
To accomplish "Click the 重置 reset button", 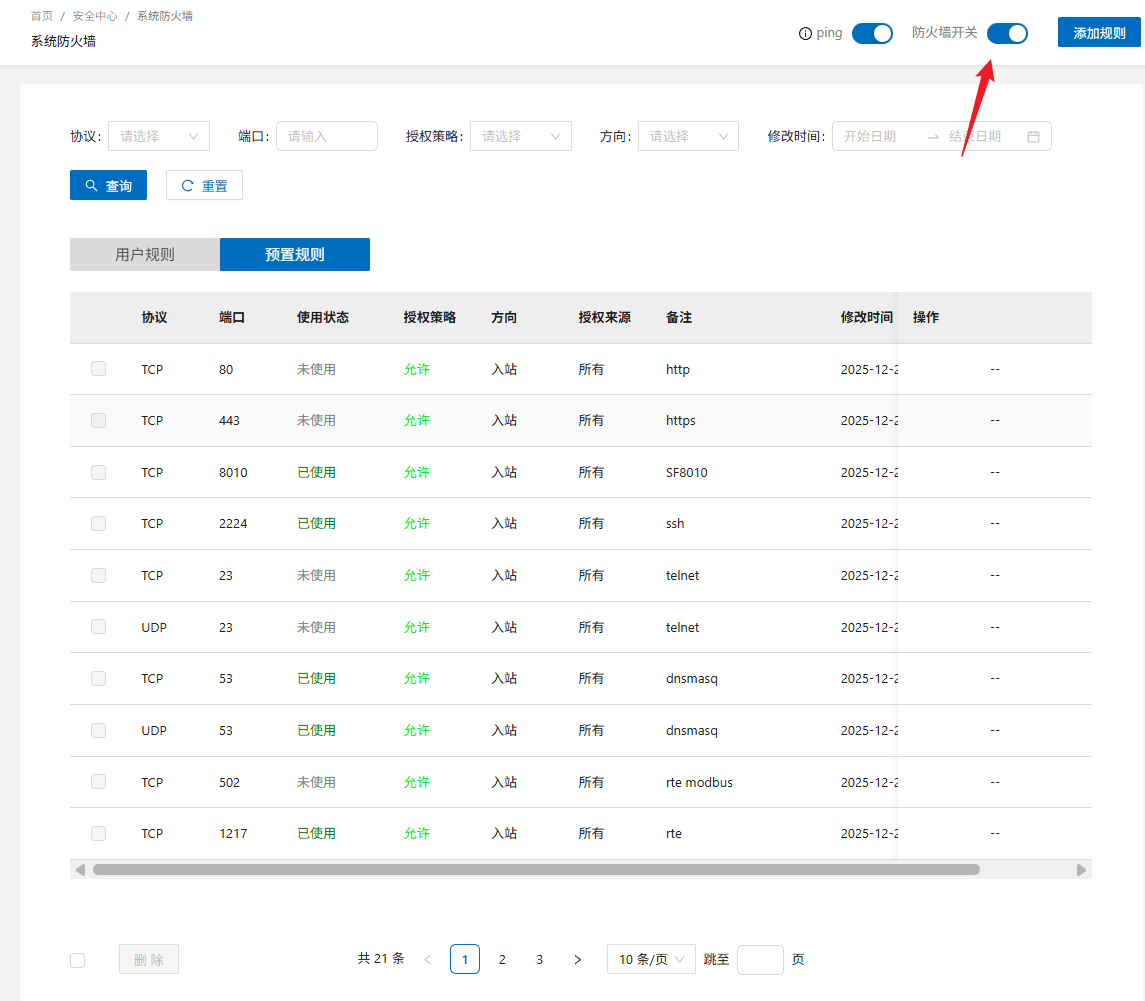I will point(204,186).
